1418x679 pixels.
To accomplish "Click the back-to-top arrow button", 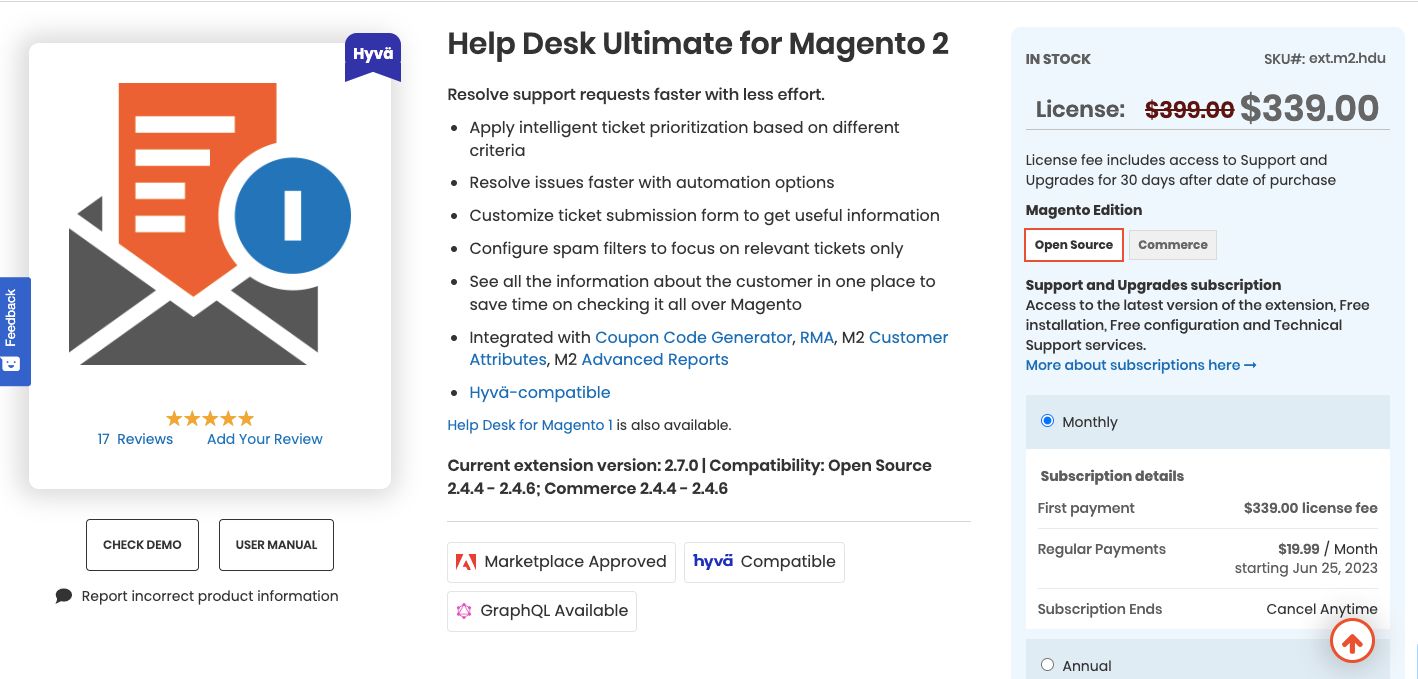I will pyautogui.click(x=1352, y=640).
